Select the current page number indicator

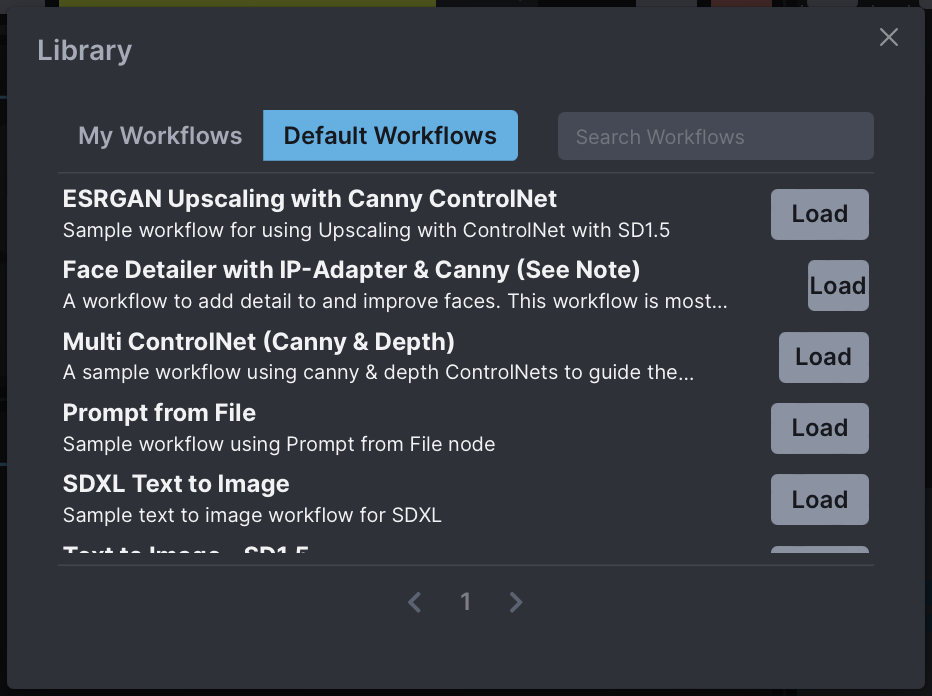pyautogui.click(x=465, y=601)
